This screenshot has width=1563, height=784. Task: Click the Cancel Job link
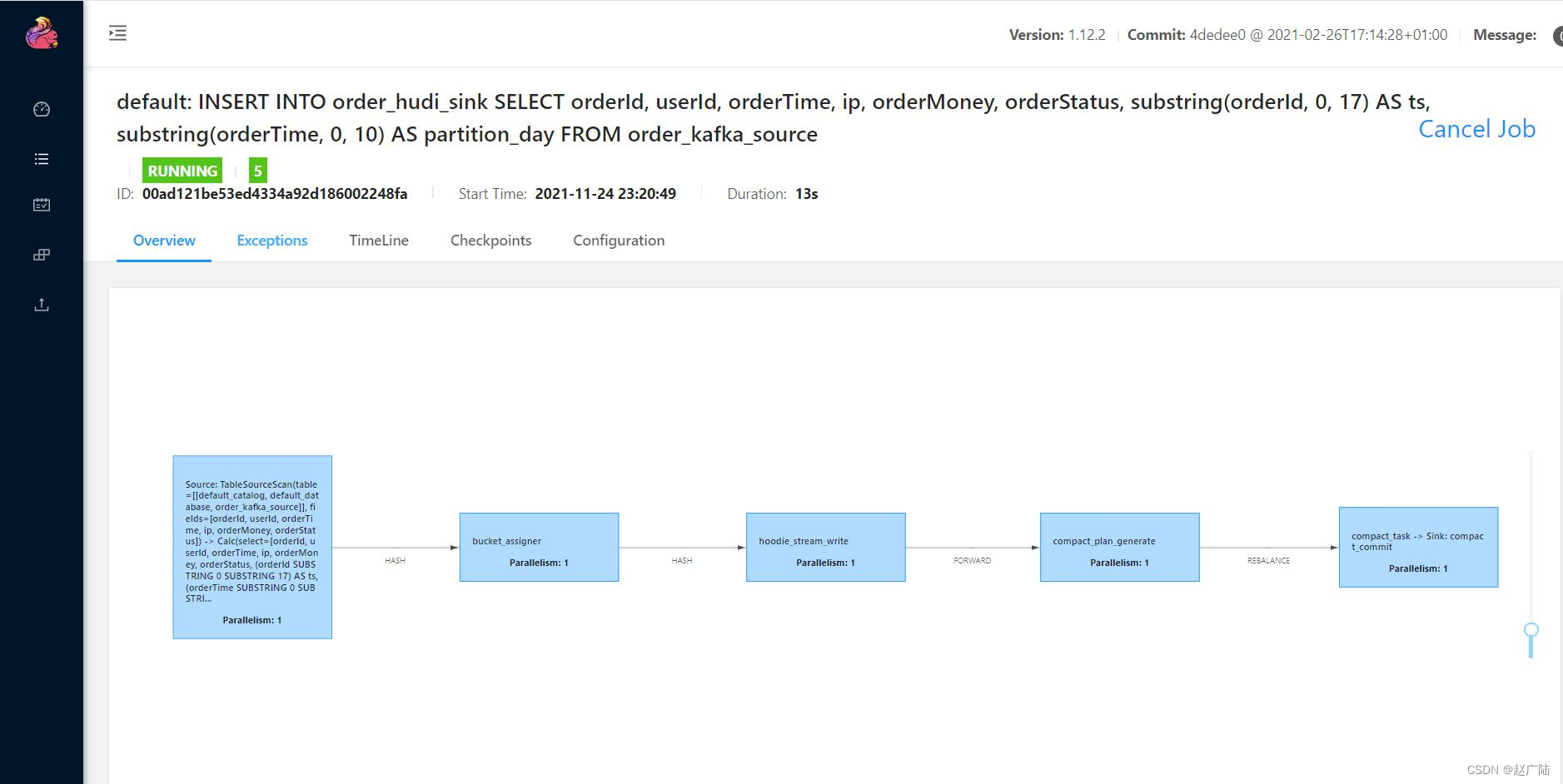click(1476, 129)
